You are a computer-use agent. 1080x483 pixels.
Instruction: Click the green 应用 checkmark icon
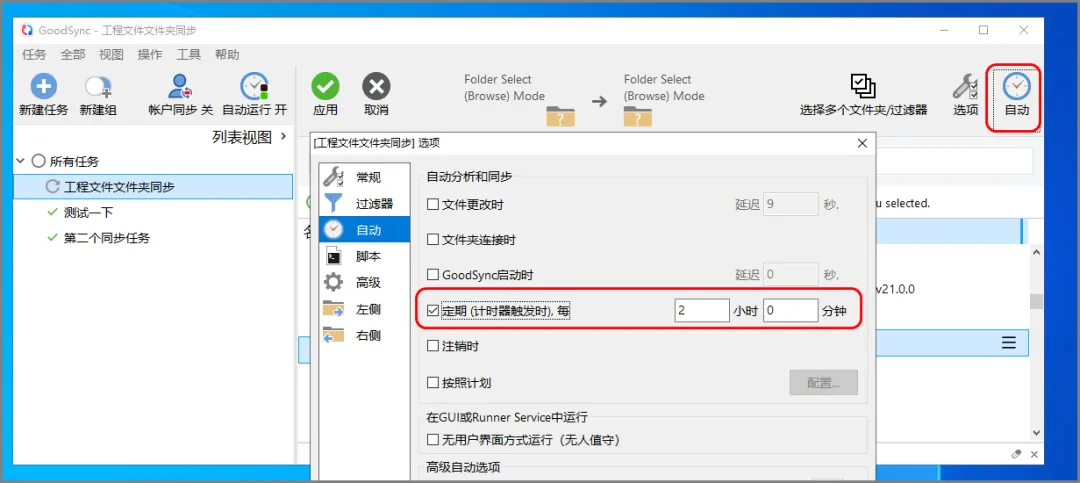(325, 87)
